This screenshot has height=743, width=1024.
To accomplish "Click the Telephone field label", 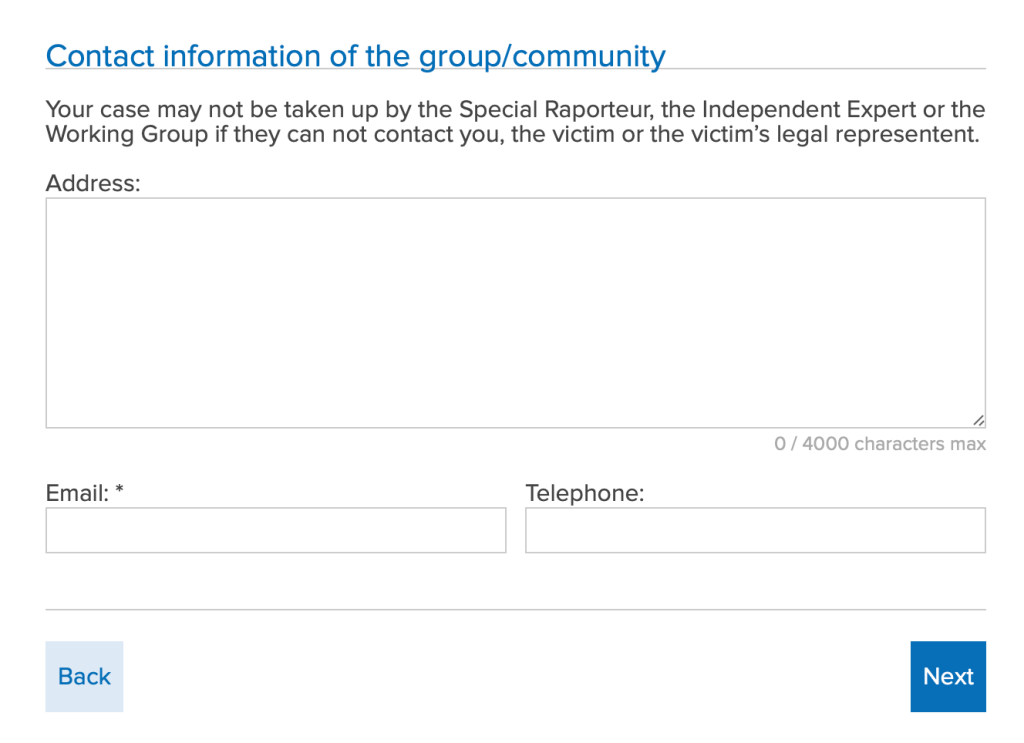I will click(x=585, y=493).
